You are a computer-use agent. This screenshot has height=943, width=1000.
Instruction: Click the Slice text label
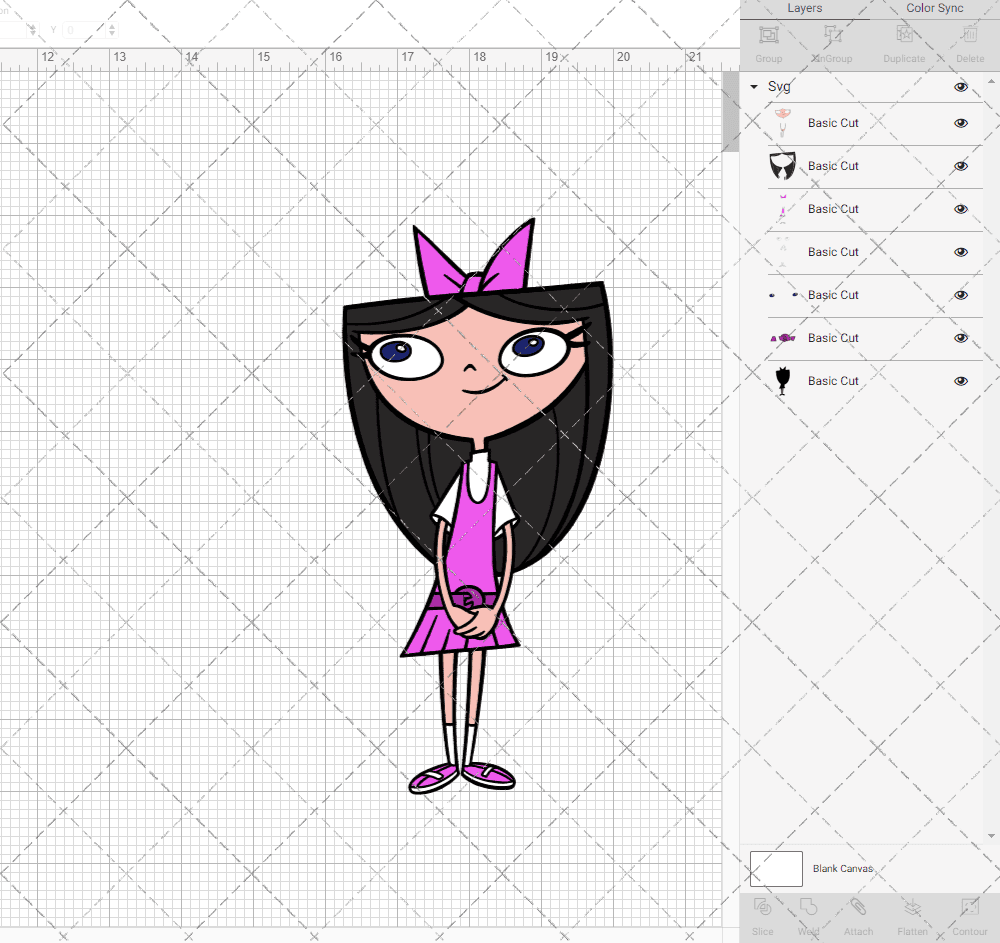pos(762,932)
